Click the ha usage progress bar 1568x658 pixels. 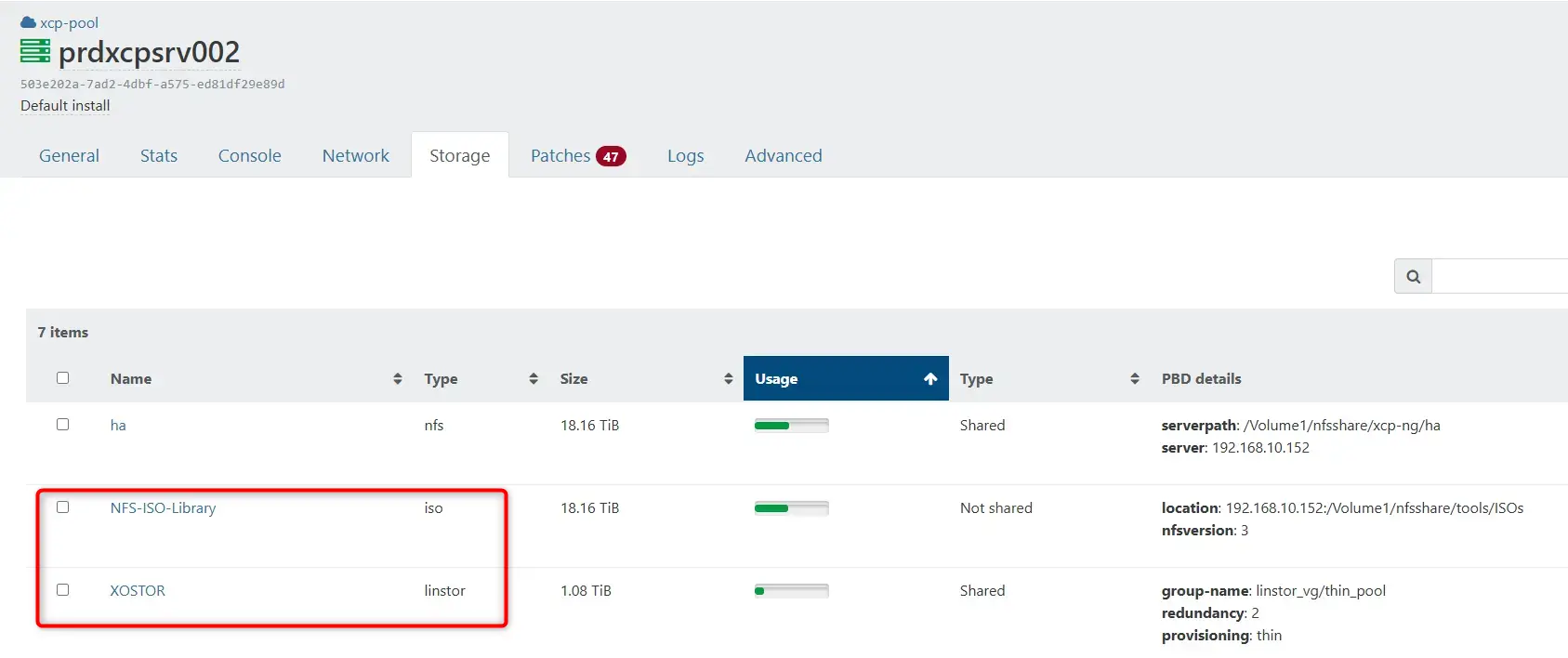[791, 426]
